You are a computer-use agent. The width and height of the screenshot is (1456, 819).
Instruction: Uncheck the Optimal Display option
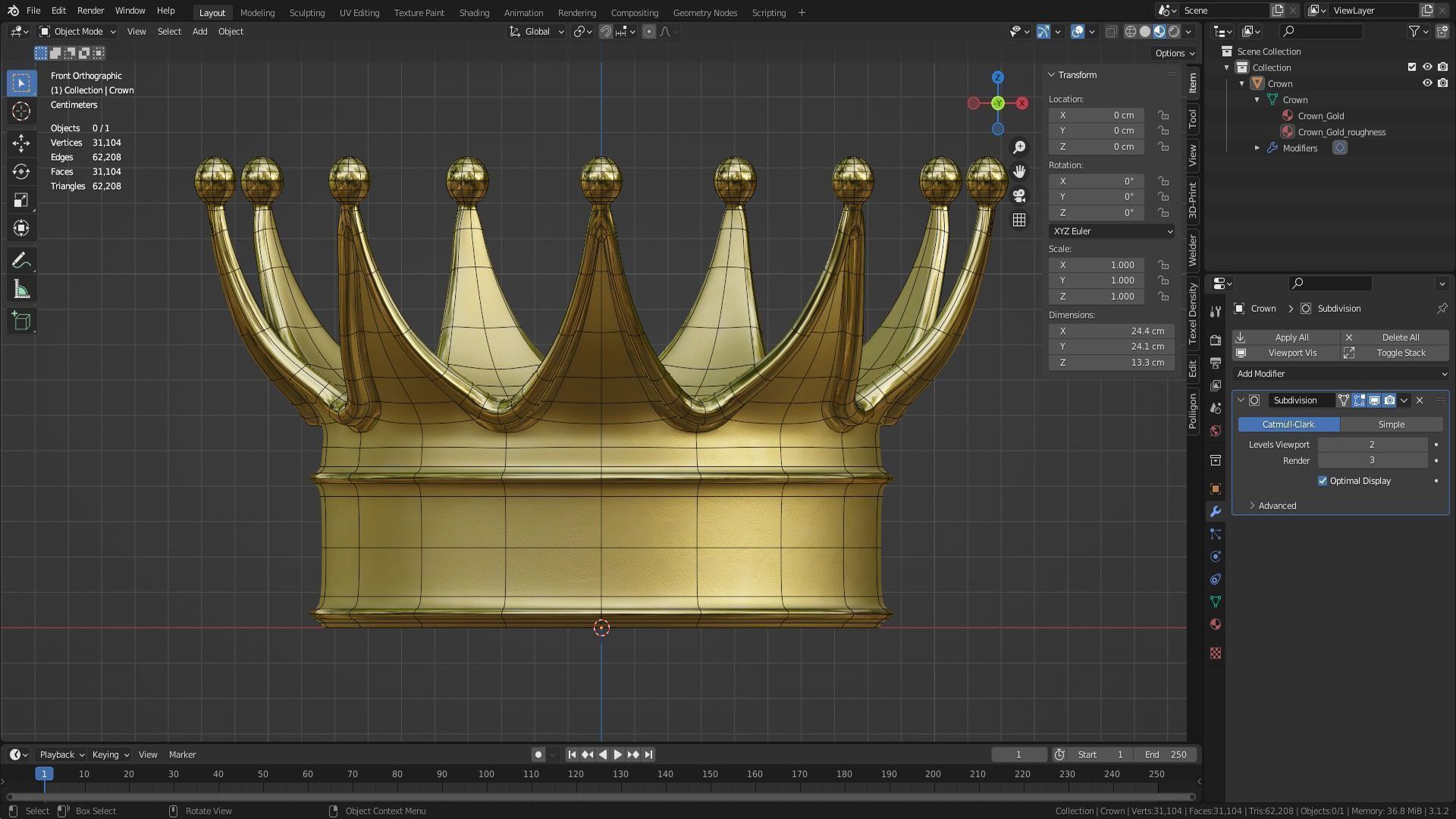pos(1323,481)
